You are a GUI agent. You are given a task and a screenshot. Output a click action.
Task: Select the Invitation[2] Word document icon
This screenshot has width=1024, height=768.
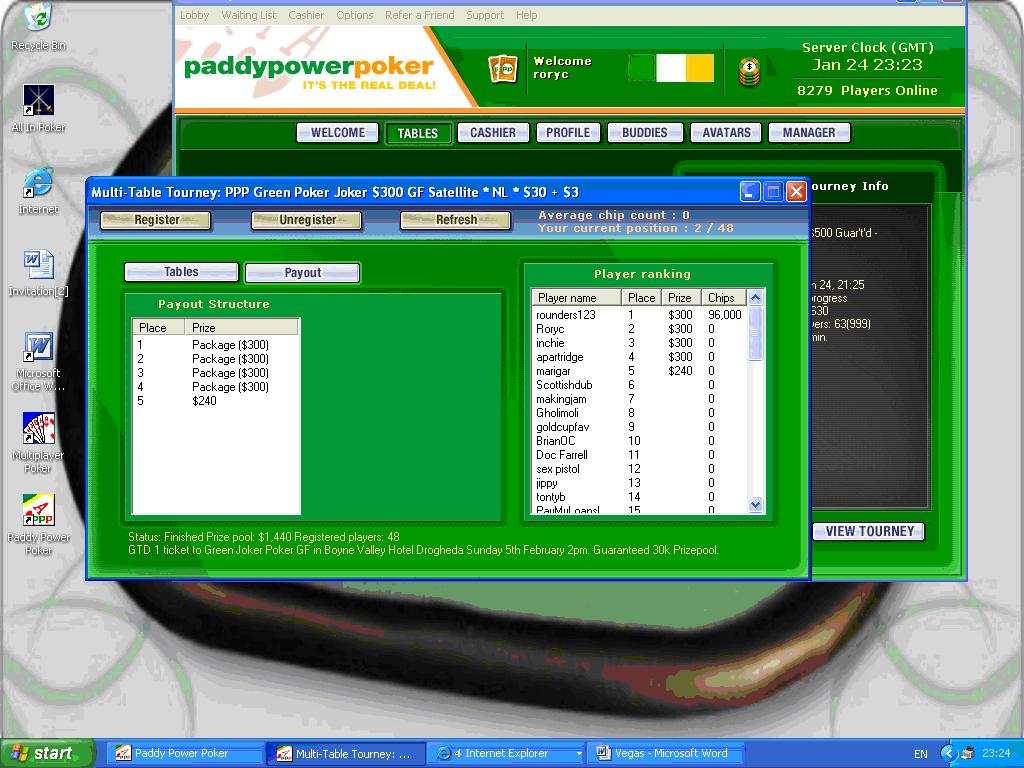38,272
